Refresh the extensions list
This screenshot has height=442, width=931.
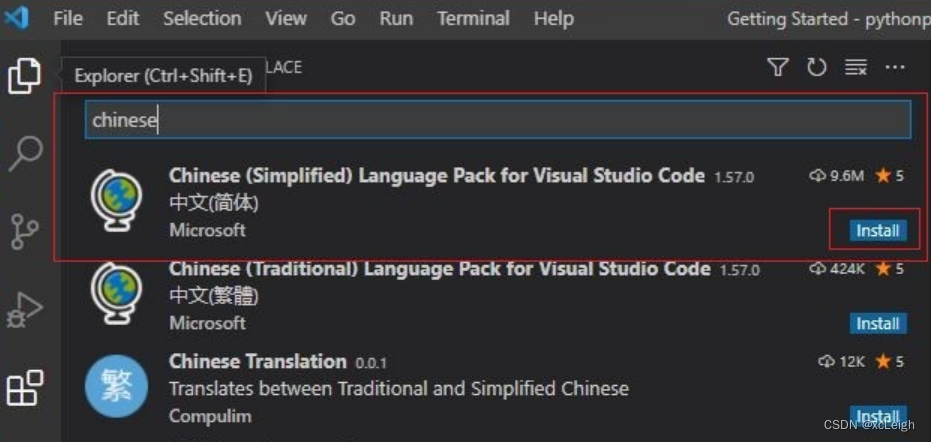coord(816,67)
